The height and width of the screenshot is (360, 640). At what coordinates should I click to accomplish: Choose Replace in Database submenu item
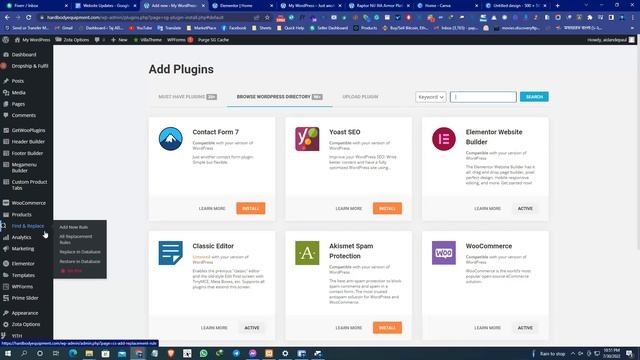point(80,252)
